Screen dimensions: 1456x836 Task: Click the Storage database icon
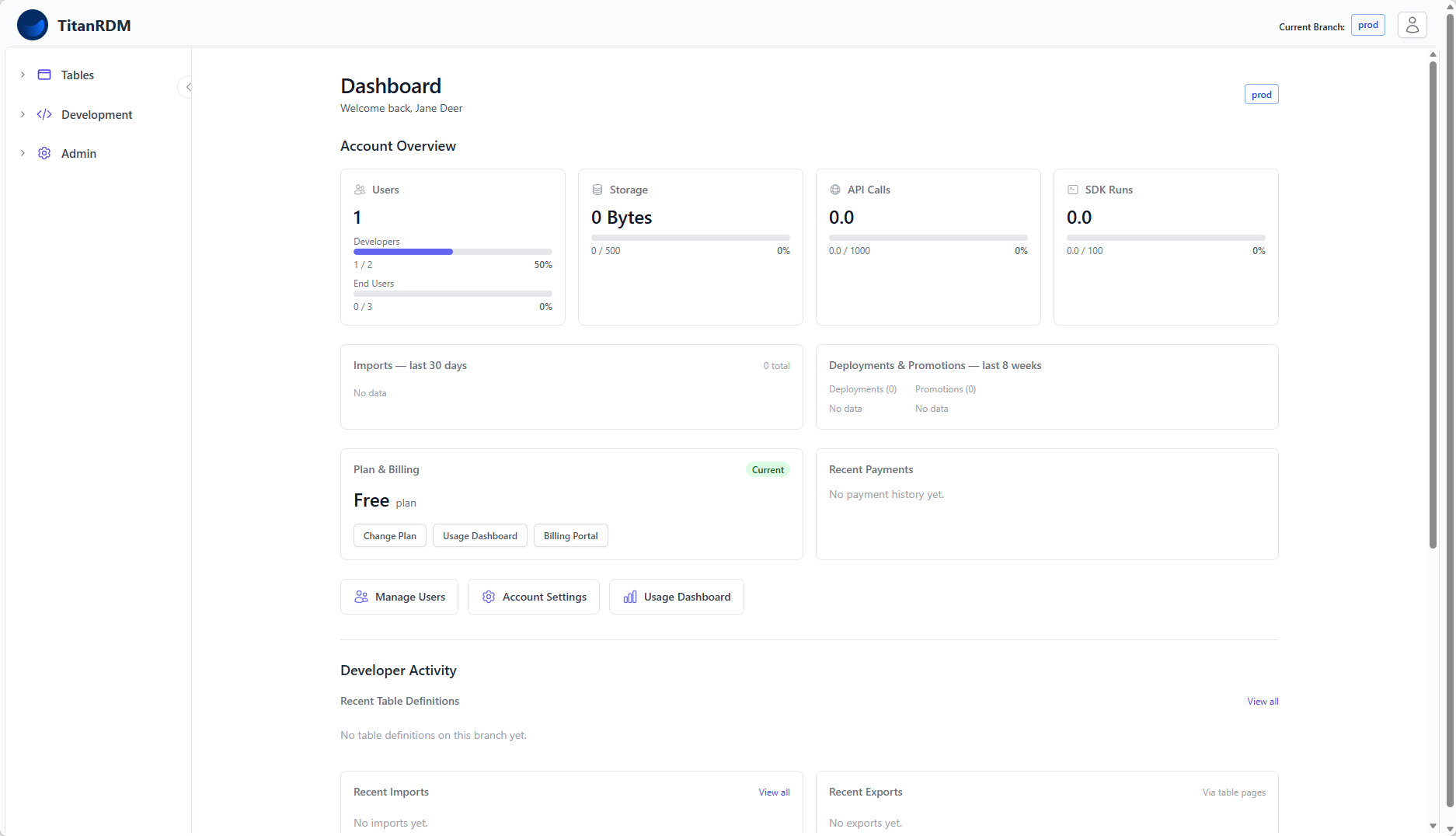pos(597,190)
